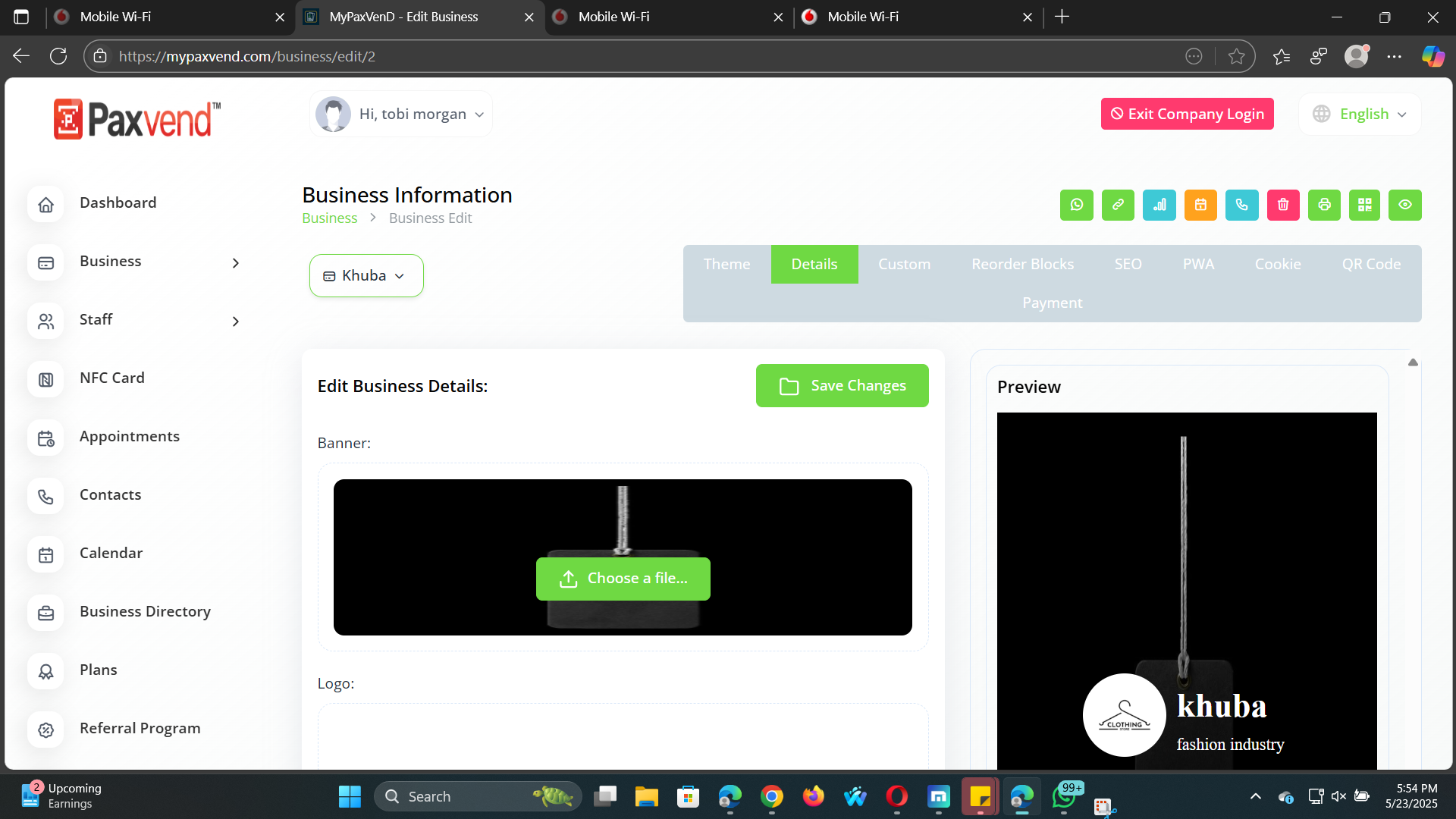Click Choose a file on banner

coord(623,579)
